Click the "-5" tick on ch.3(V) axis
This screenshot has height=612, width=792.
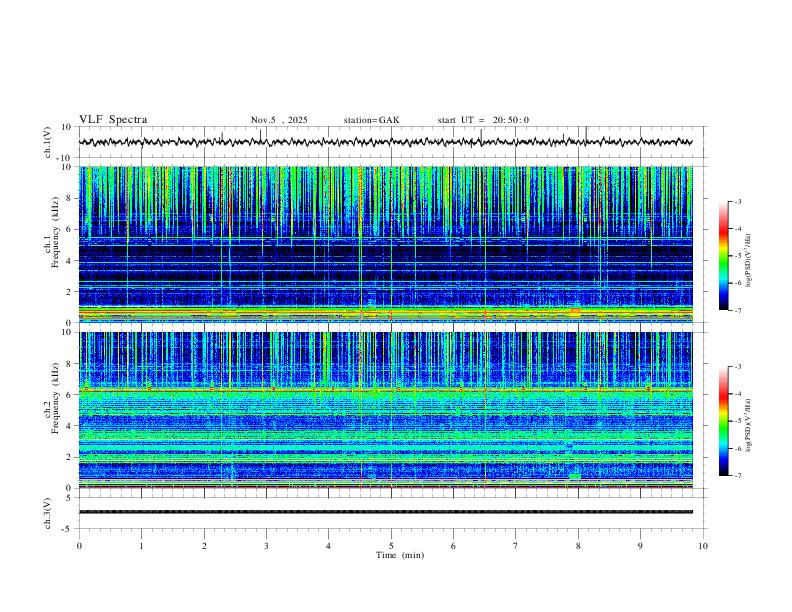[x=68, y=529]
